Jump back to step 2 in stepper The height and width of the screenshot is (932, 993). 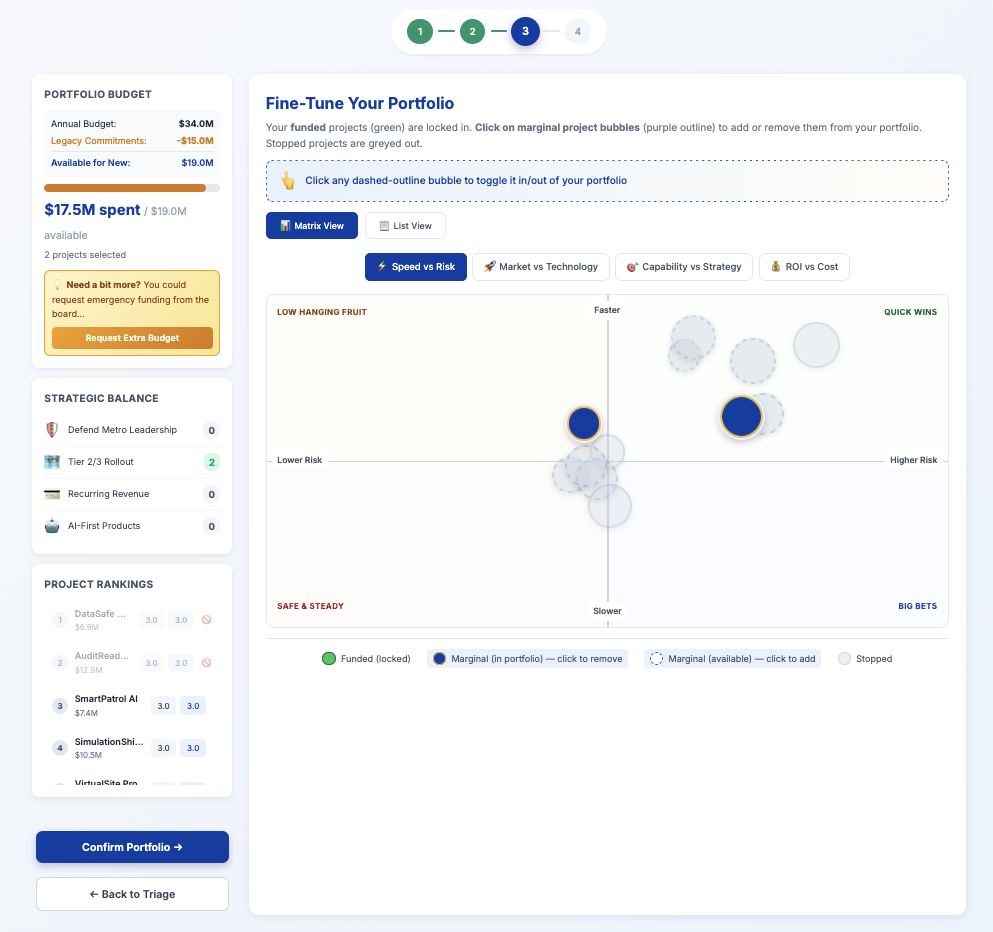472,32
